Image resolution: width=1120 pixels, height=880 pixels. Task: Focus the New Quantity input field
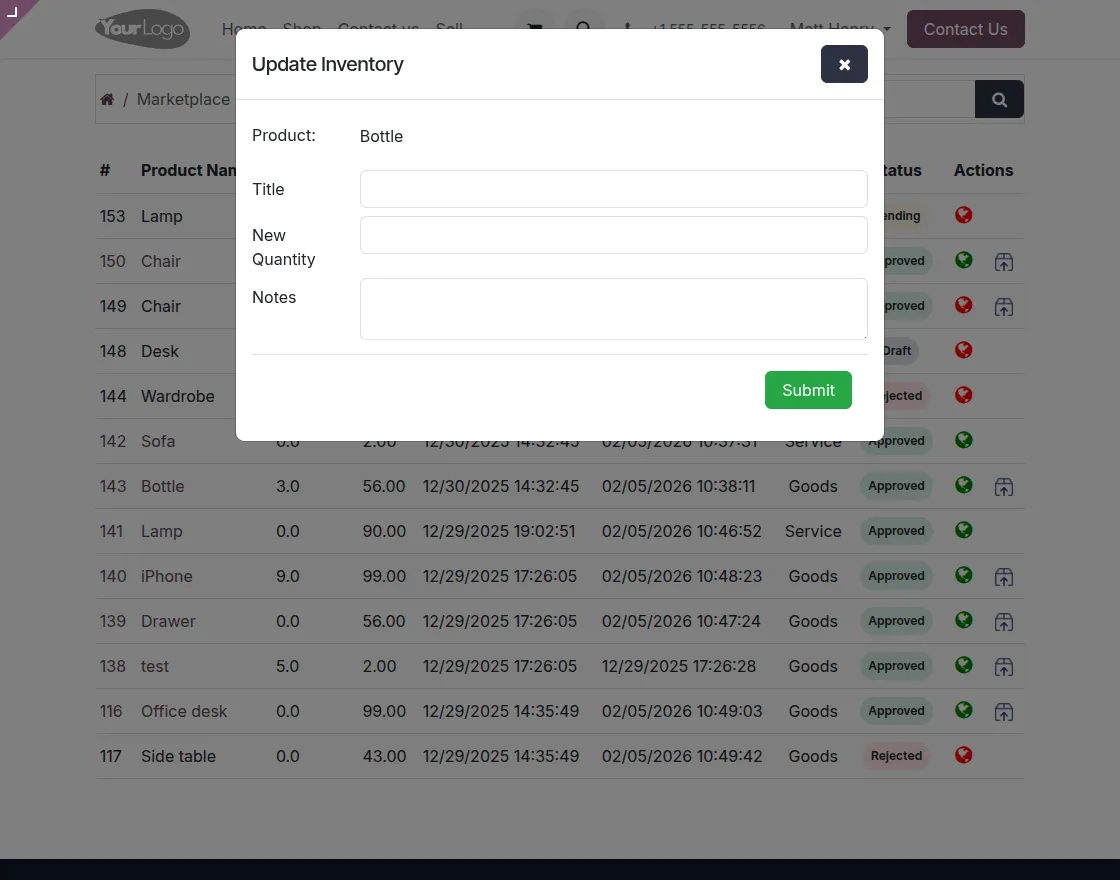(614, 235)
